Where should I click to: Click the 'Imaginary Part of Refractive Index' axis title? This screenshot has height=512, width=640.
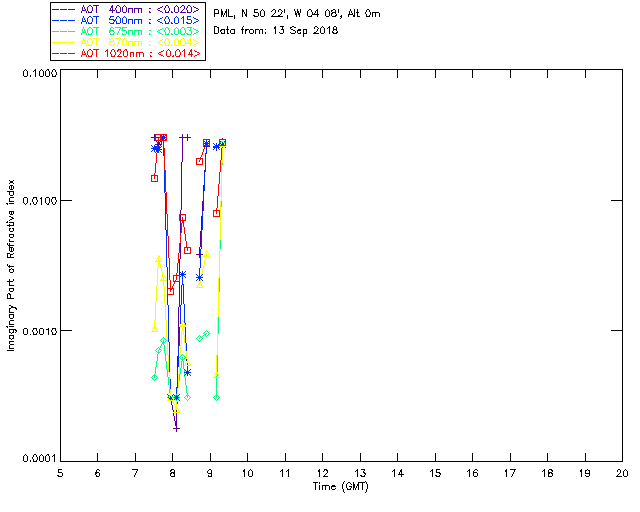click(11, 265)
